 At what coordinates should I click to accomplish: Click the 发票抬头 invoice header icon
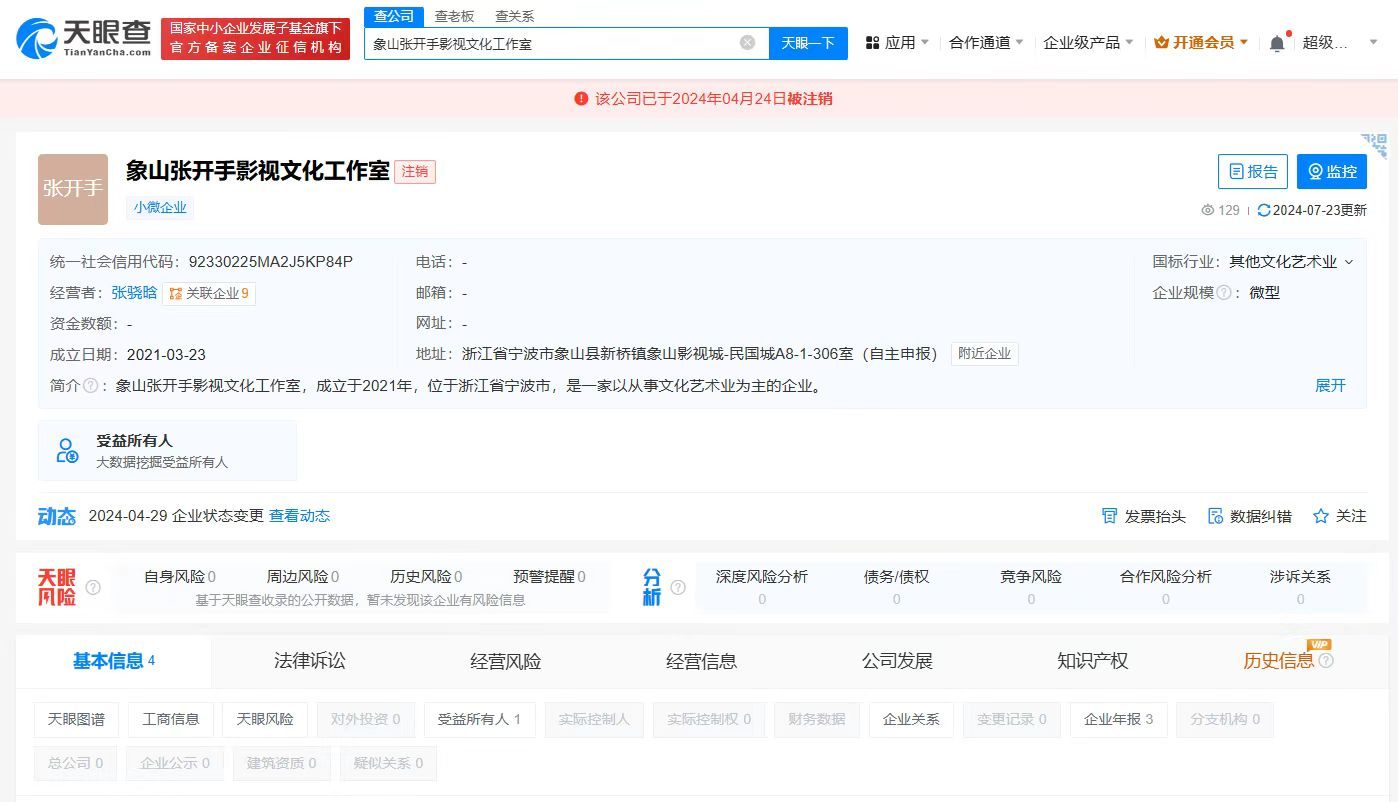1110,516
